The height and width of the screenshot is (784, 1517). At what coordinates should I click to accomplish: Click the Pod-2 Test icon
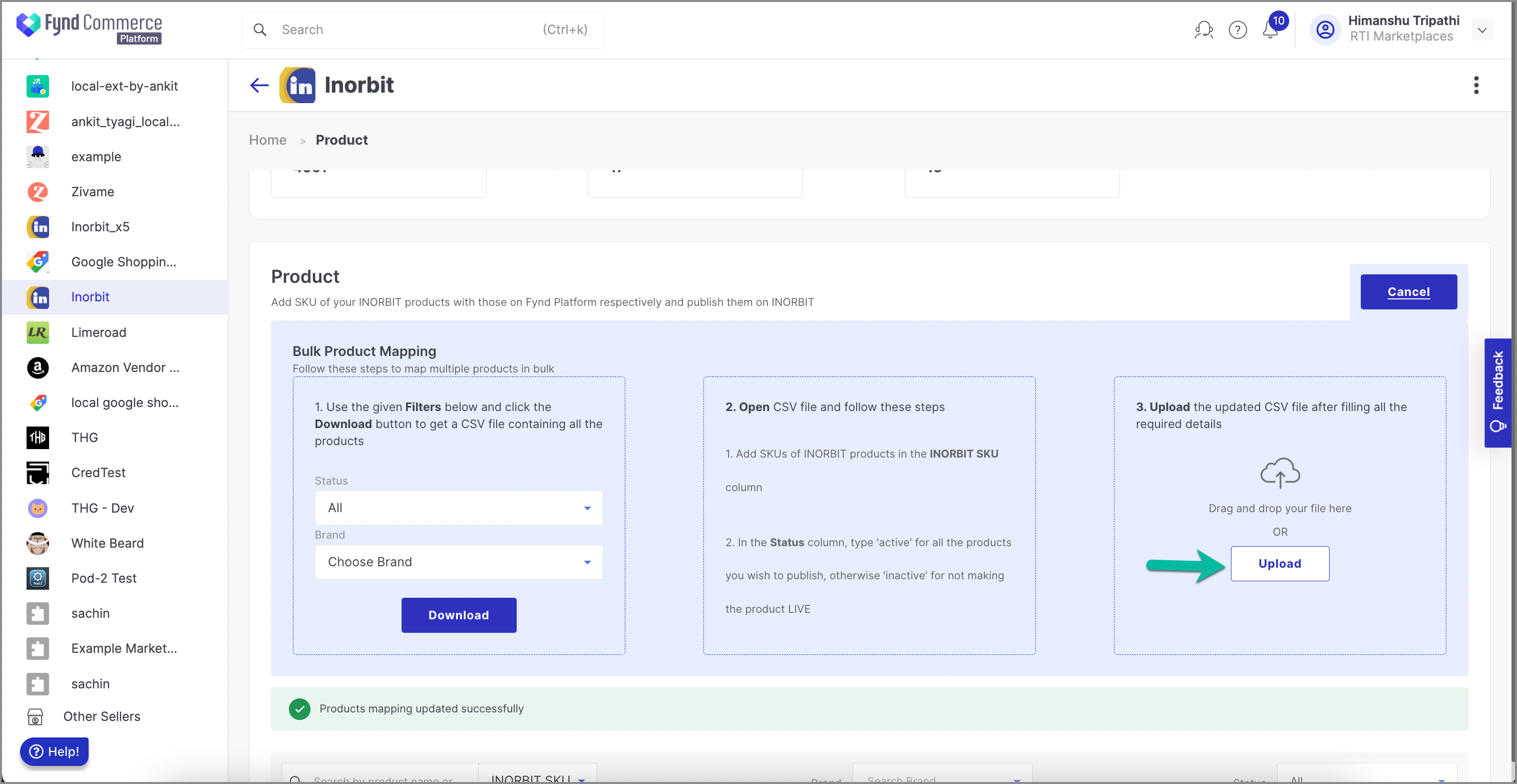(38, 578)
